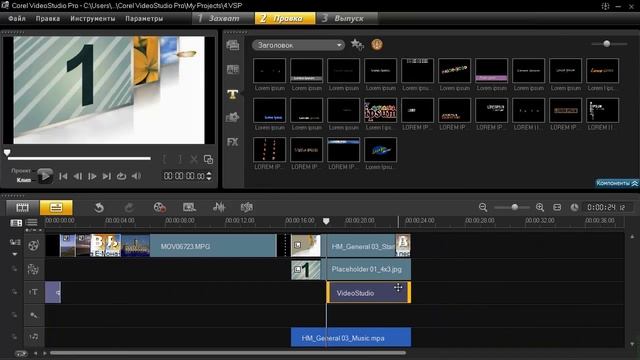
Task: Open the Transitions library panel
Action: (233, 70)
